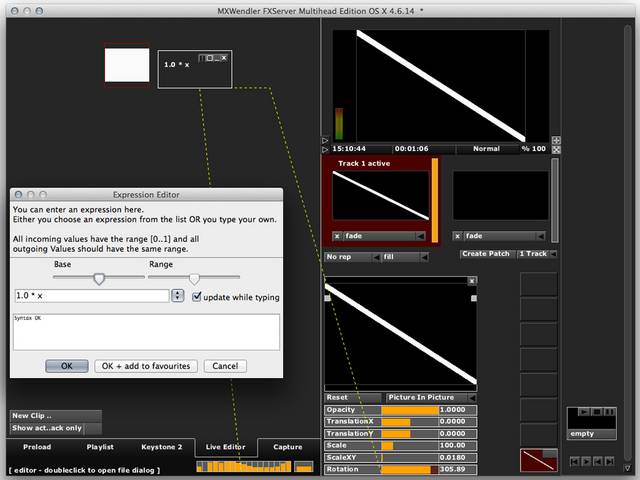Open the second track fade dropdown arrow
Screen dimensions: 640x480
[541, 236]
